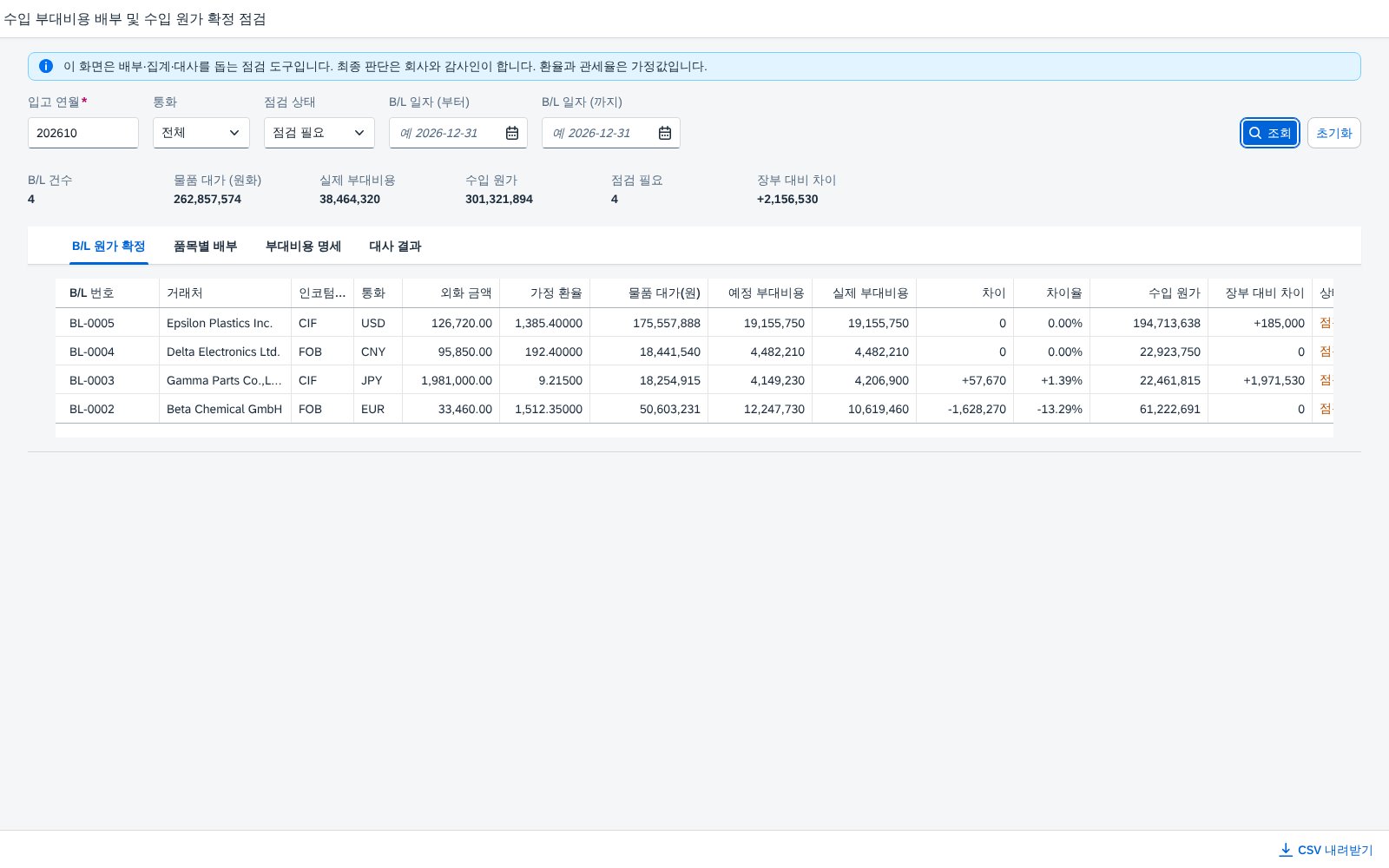This screenshot has width=1389, height=868.
Task: Click the 조회 search button
Action: pyautogui.click(x=1270, y=133)
